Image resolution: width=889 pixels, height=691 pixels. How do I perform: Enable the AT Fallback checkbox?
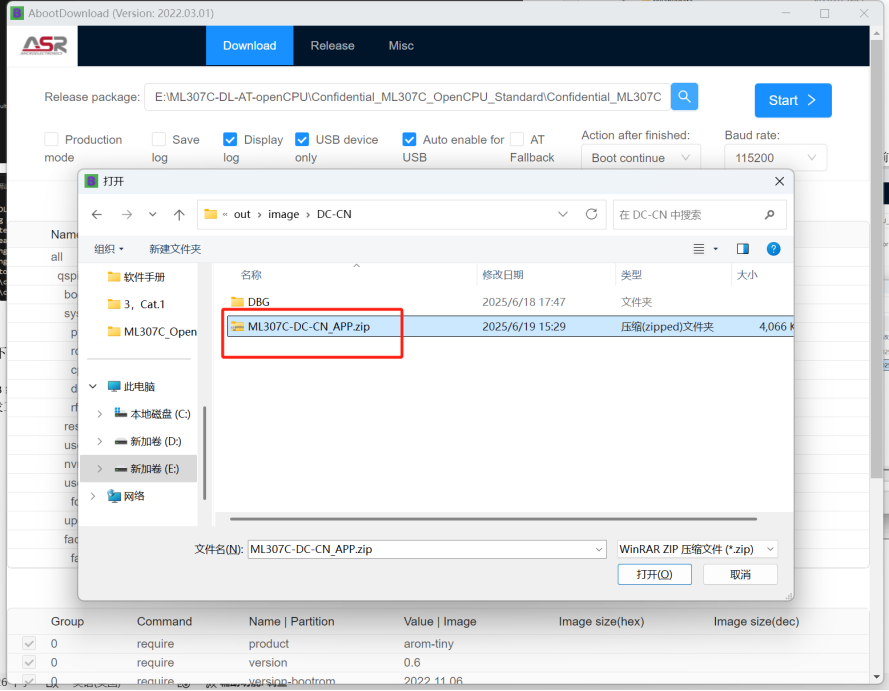(517, 139)
